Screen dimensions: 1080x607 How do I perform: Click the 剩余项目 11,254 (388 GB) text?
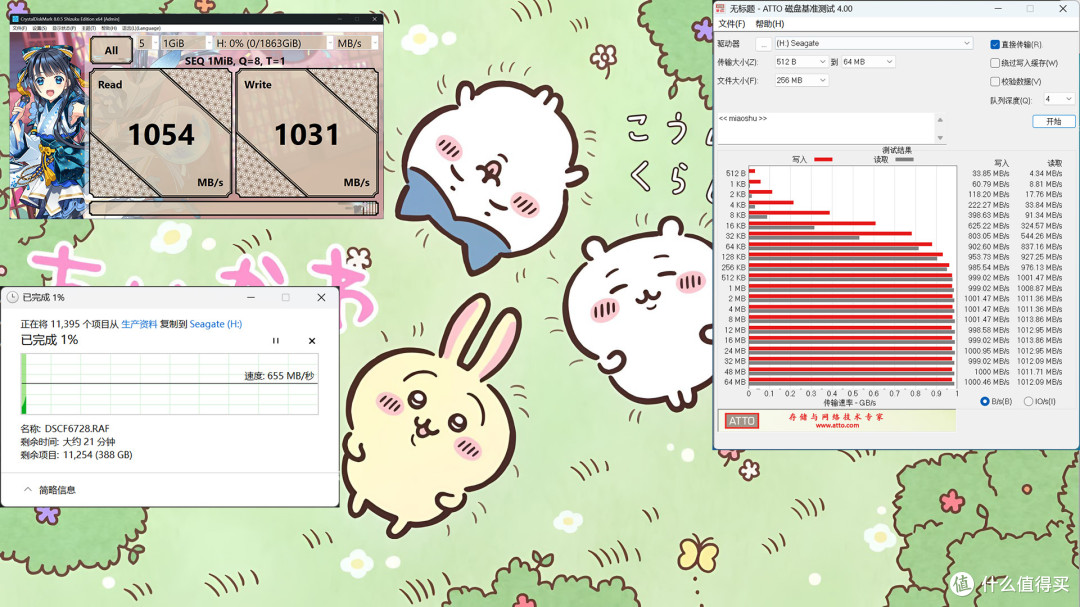76,455
